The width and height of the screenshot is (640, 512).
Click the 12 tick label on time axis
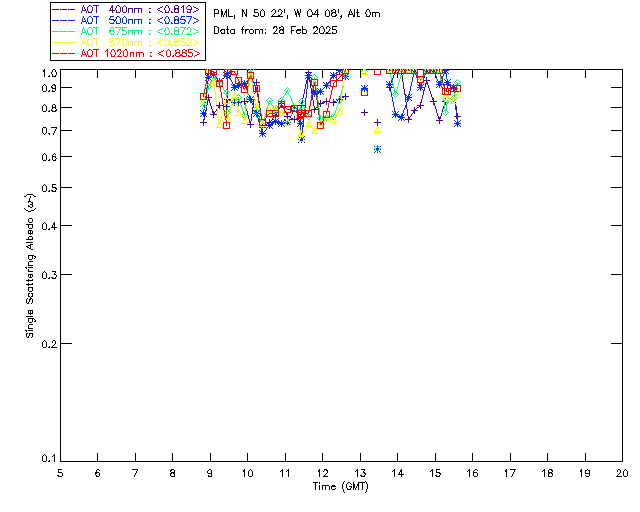322,472
